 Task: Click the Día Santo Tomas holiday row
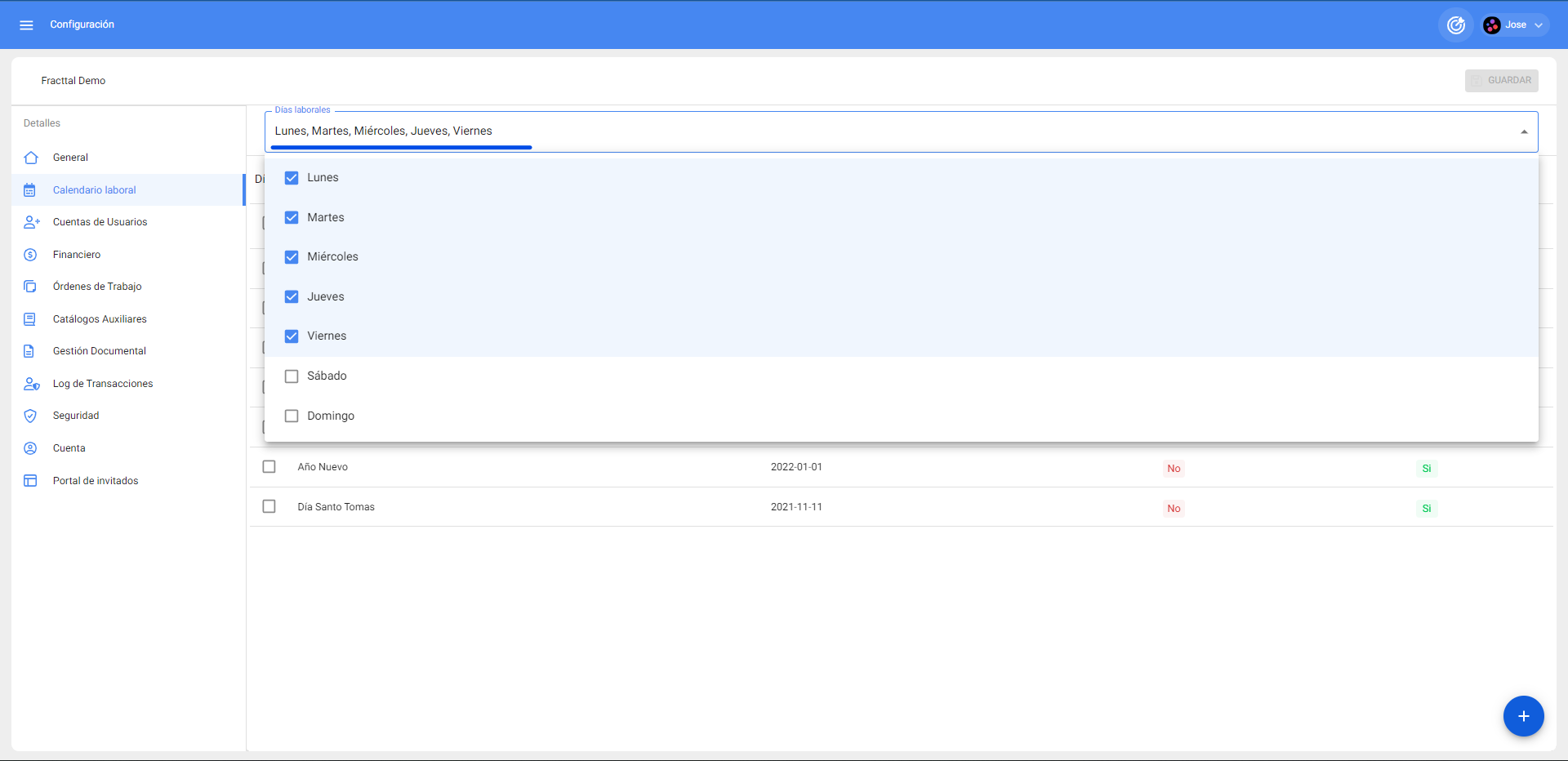(x=336, y=507)
